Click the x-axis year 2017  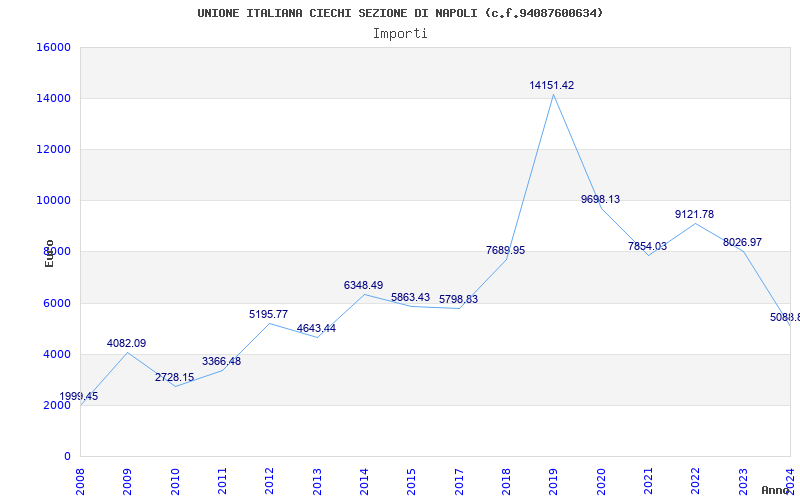pos(459,481)
